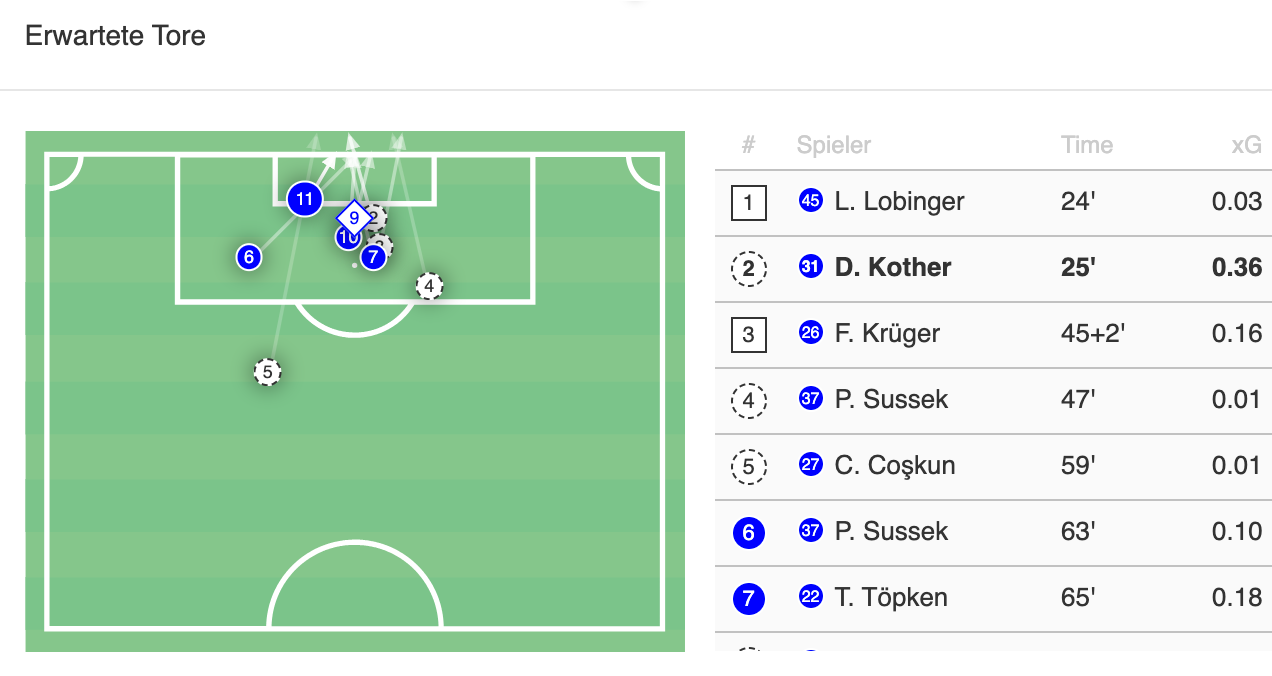Select the P. Sussek 47' shot row

pos(891,400)
